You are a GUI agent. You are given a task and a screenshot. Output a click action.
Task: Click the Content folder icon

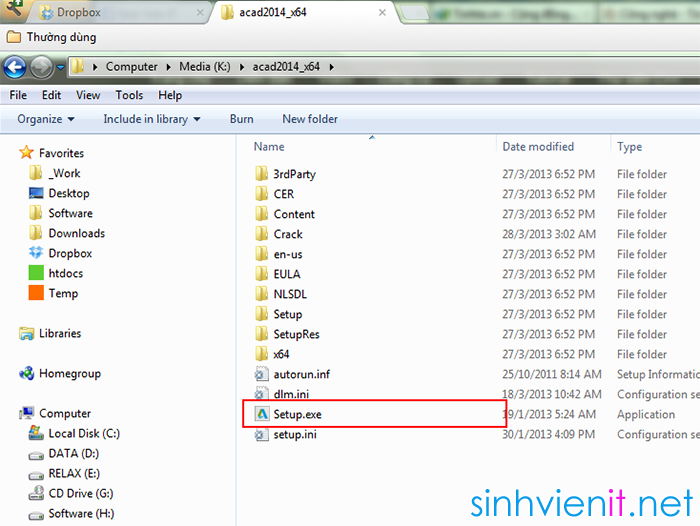[x=262, y=214]
